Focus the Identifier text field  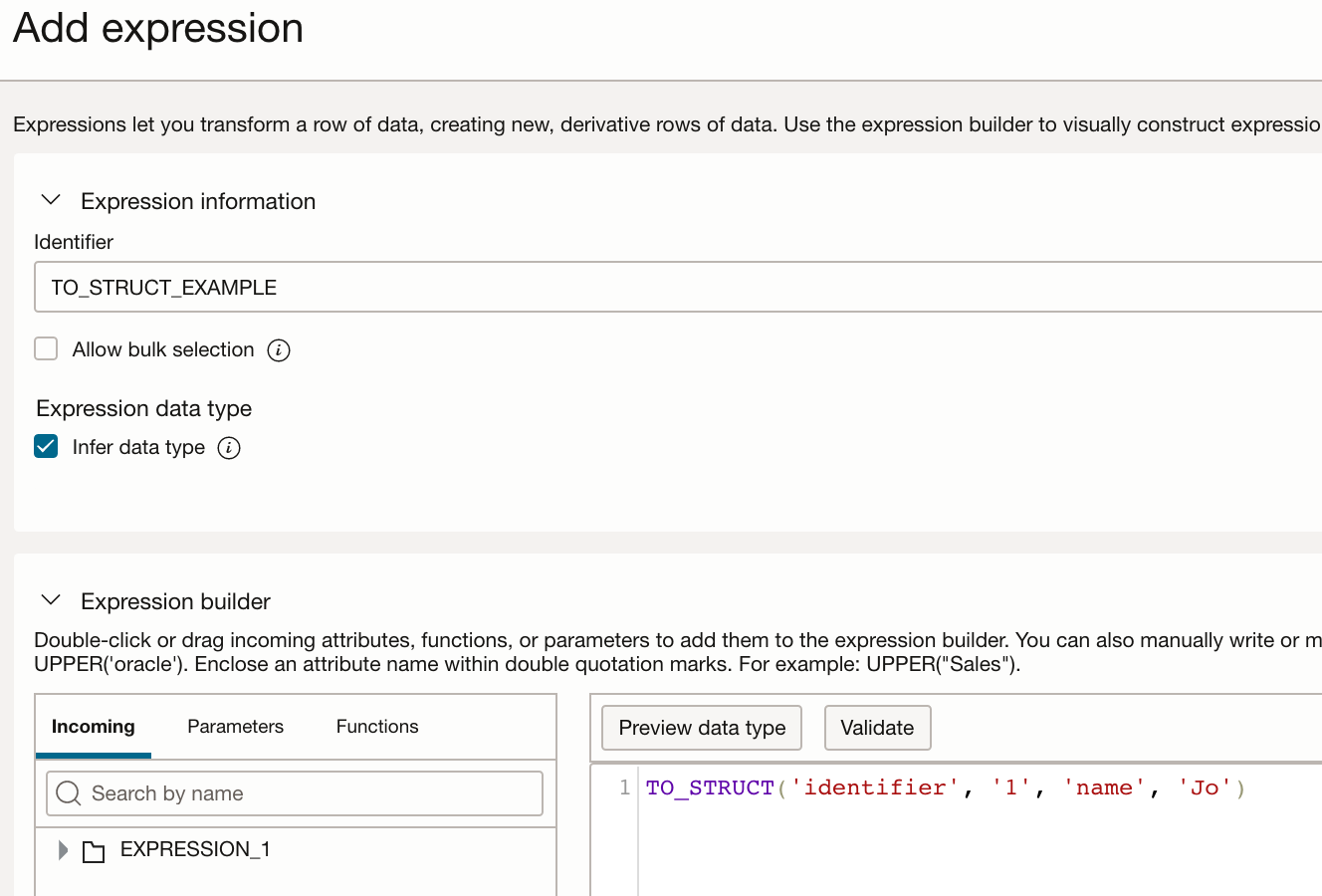point(677,288)
